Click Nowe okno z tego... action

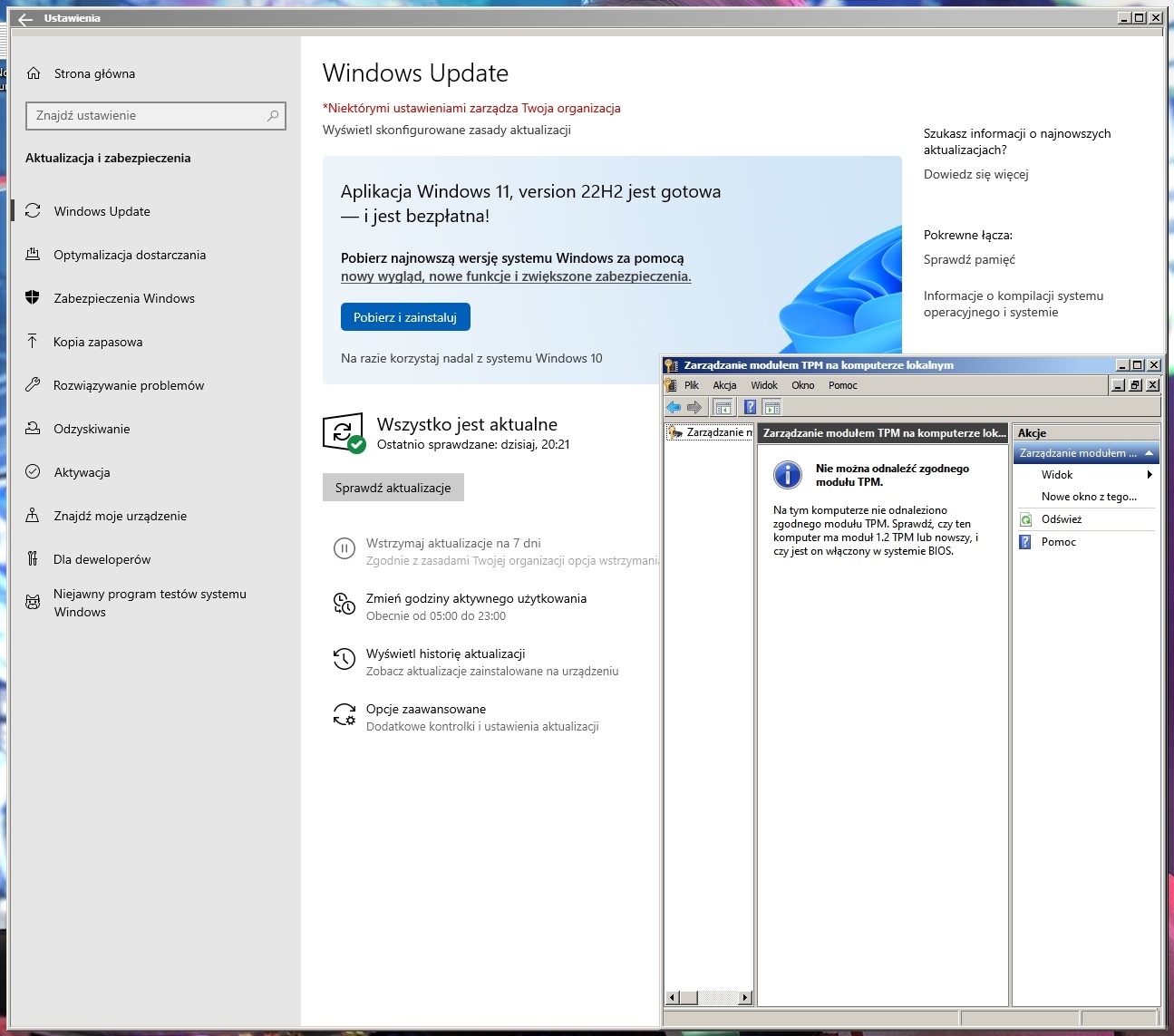1089,497
